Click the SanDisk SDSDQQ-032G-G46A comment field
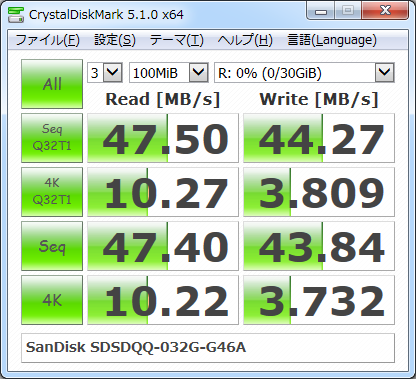 click(208, 348)
